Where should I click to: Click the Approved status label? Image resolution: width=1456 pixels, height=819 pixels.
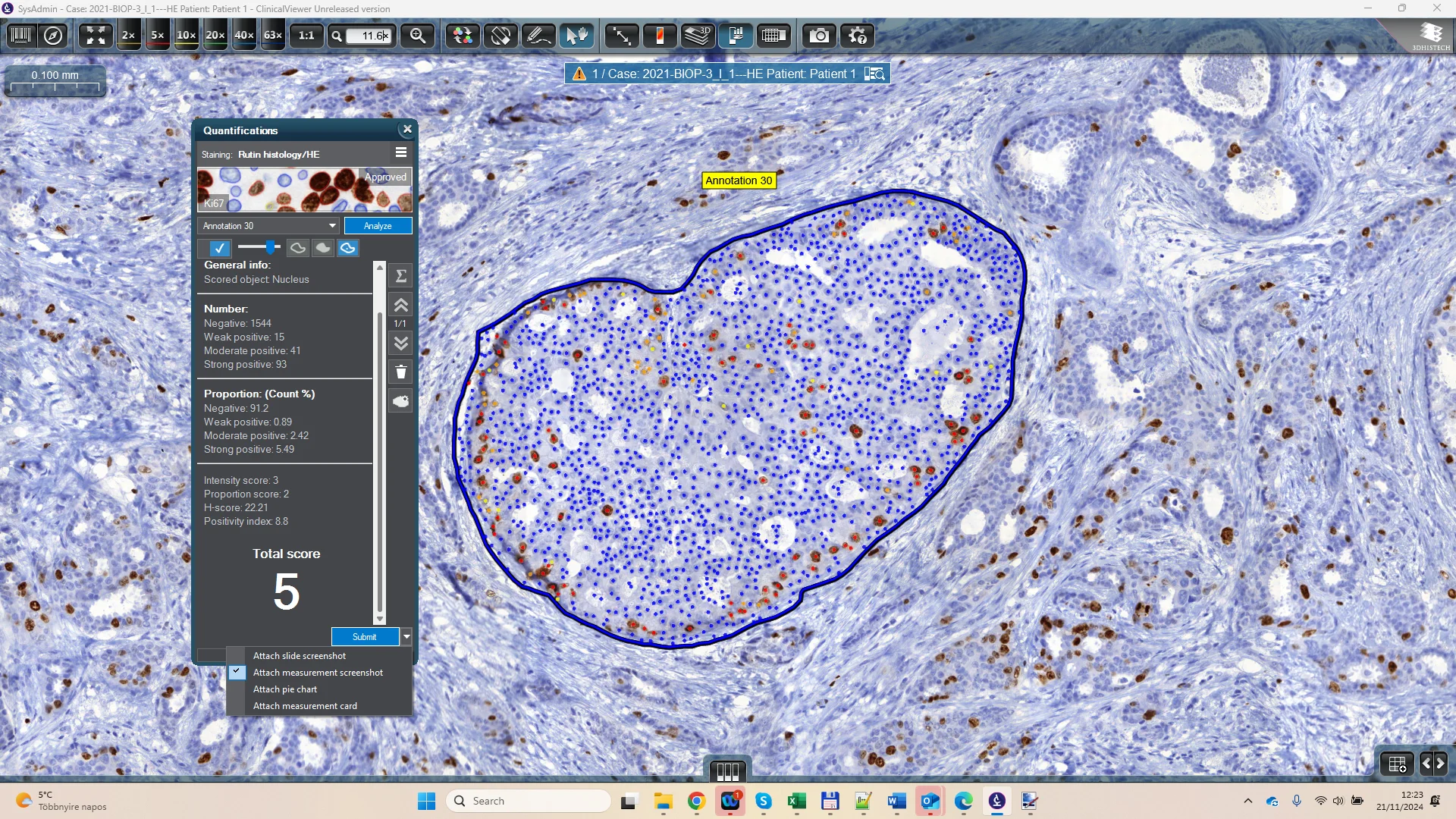pos(385,177)
